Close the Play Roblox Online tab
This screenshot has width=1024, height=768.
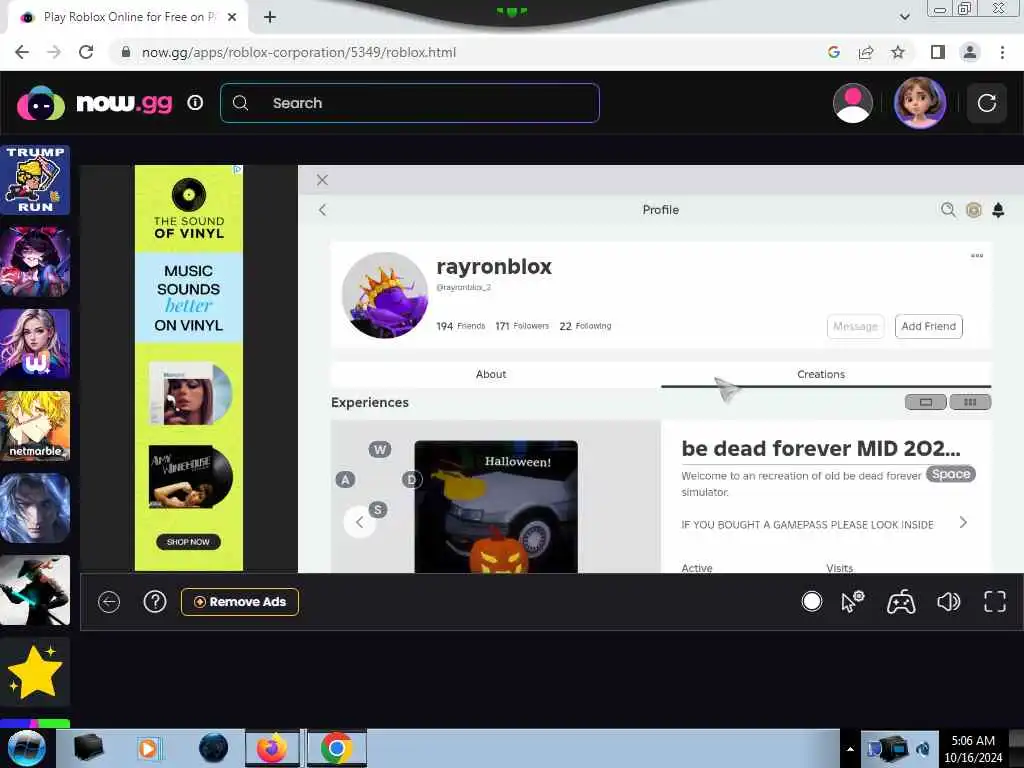(x=232, y=17)
